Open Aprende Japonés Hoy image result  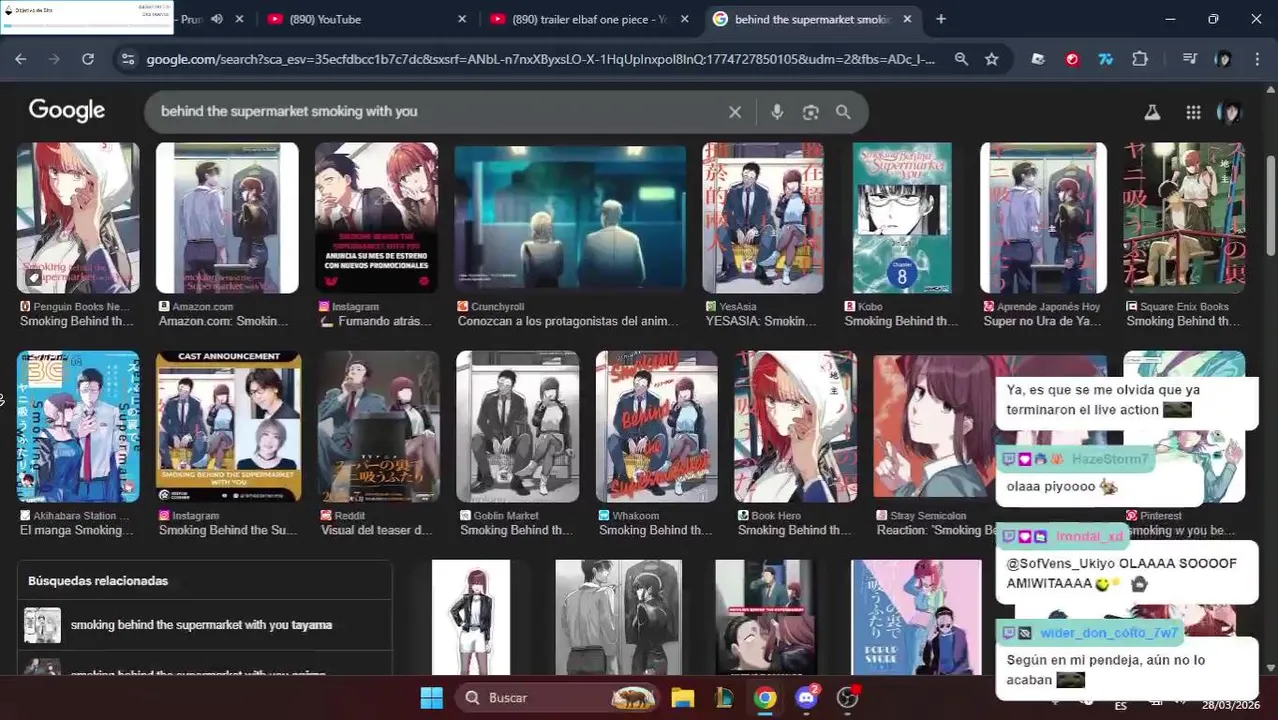[x=1043, y=218]
